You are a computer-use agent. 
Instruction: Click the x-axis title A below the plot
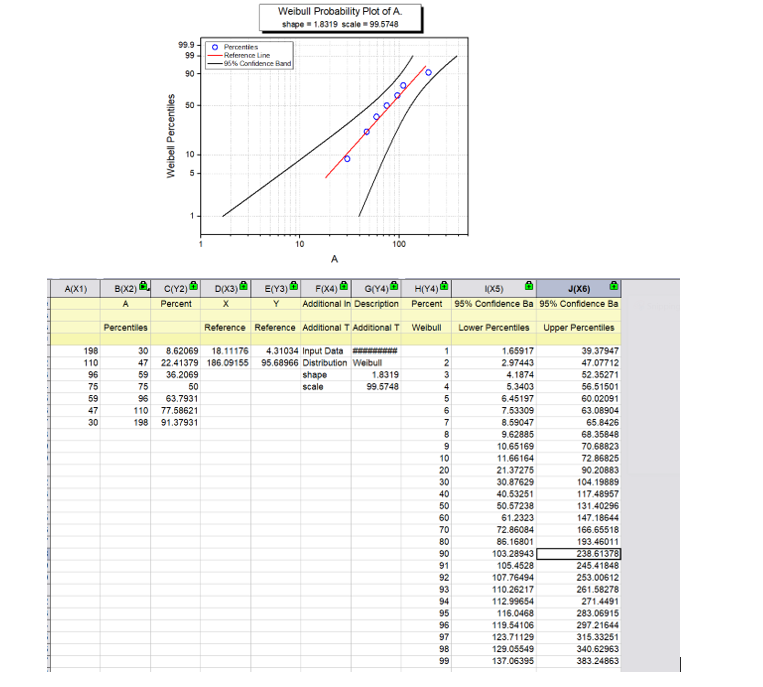coord(334,259)
